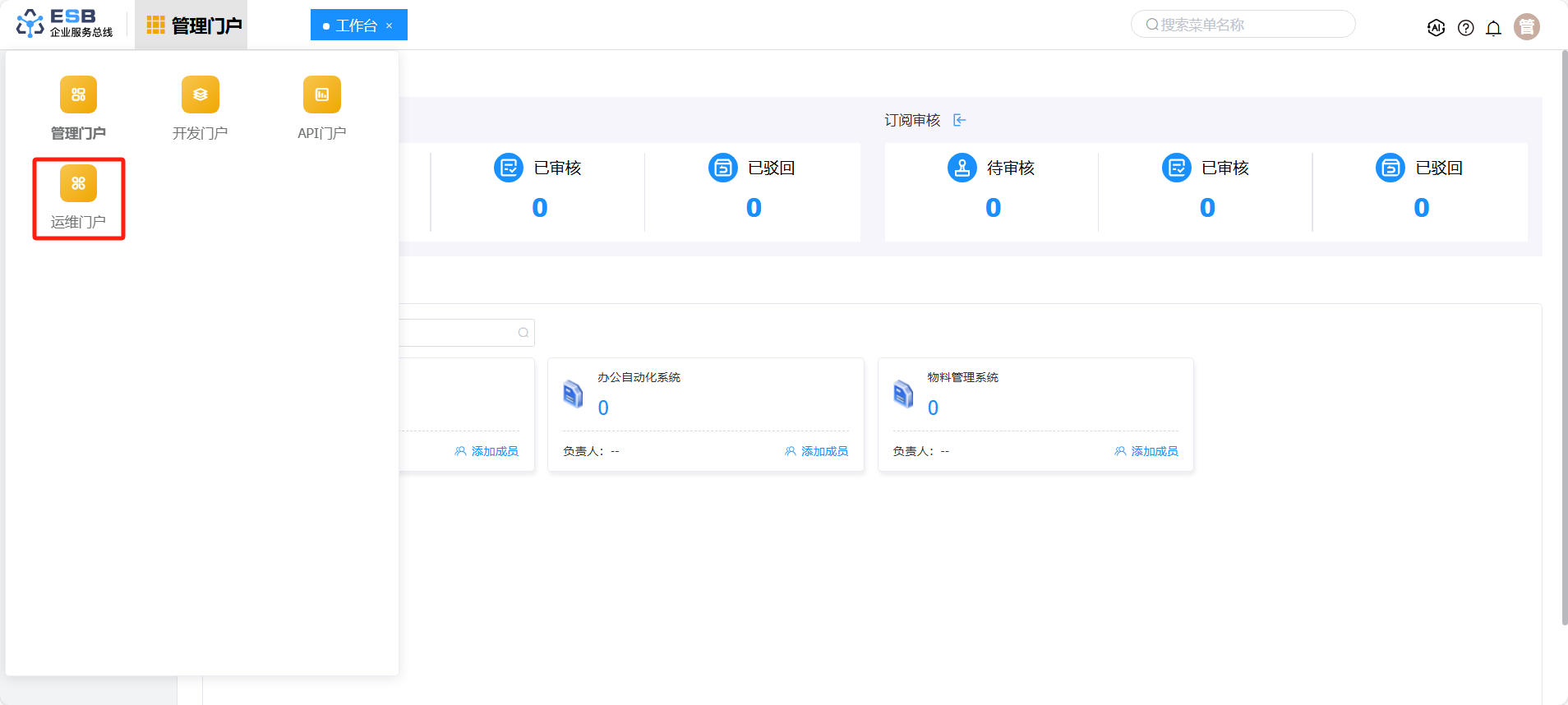Click the 订阅审核 jump arrow icon
Screen dimensions: 1568x705
[959, 121]
